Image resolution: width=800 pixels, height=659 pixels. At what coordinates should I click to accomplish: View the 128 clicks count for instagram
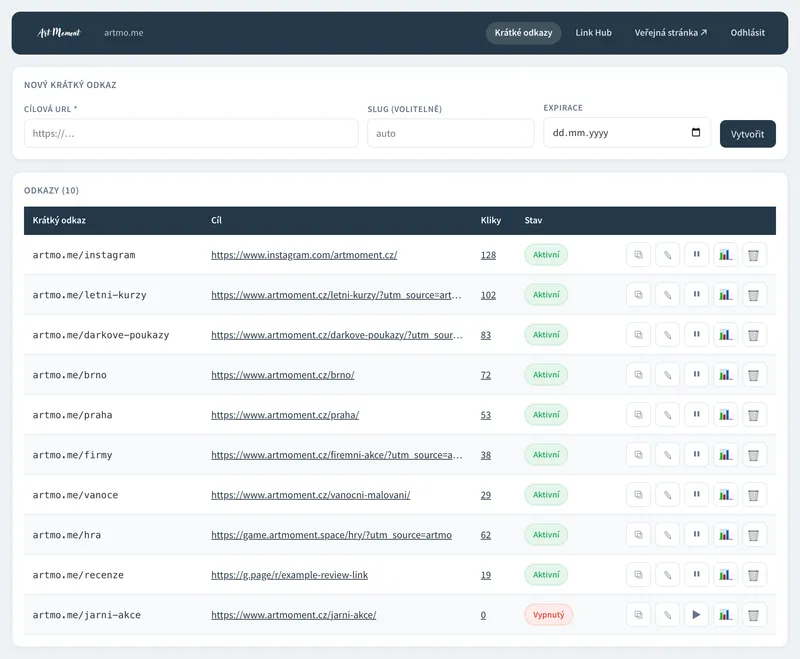[488, 255]
